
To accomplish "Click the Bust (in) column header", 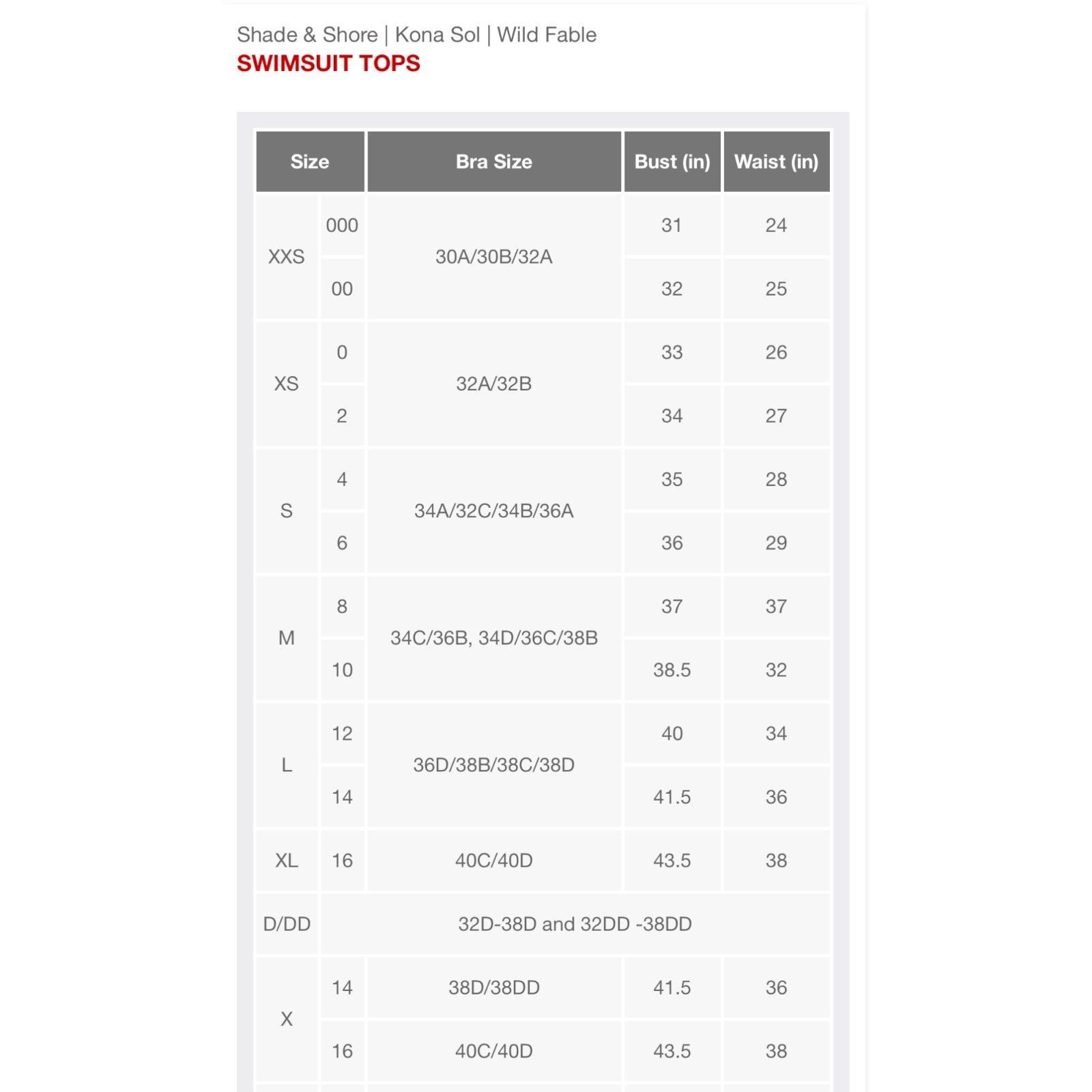I will [x=672, y=162].
